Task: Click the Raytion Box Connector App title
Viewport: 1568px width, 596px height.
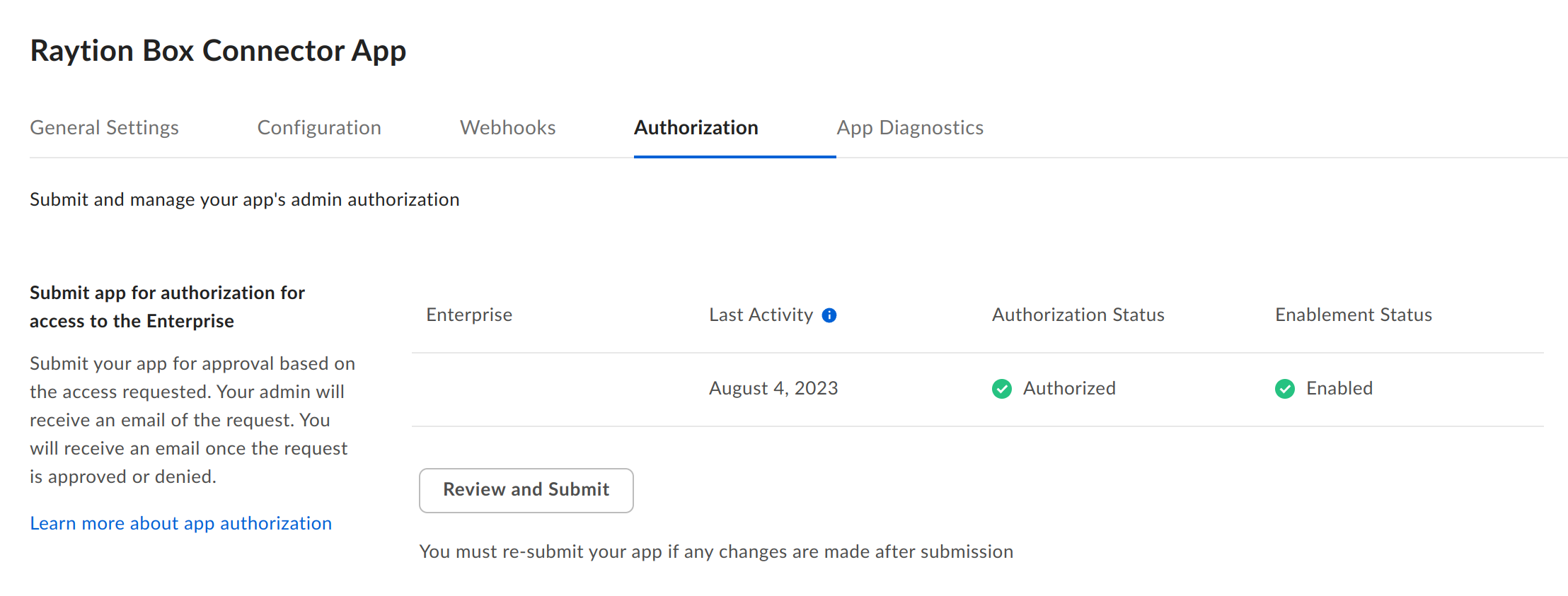Action: pyautogui.click(x=218, y=49)
